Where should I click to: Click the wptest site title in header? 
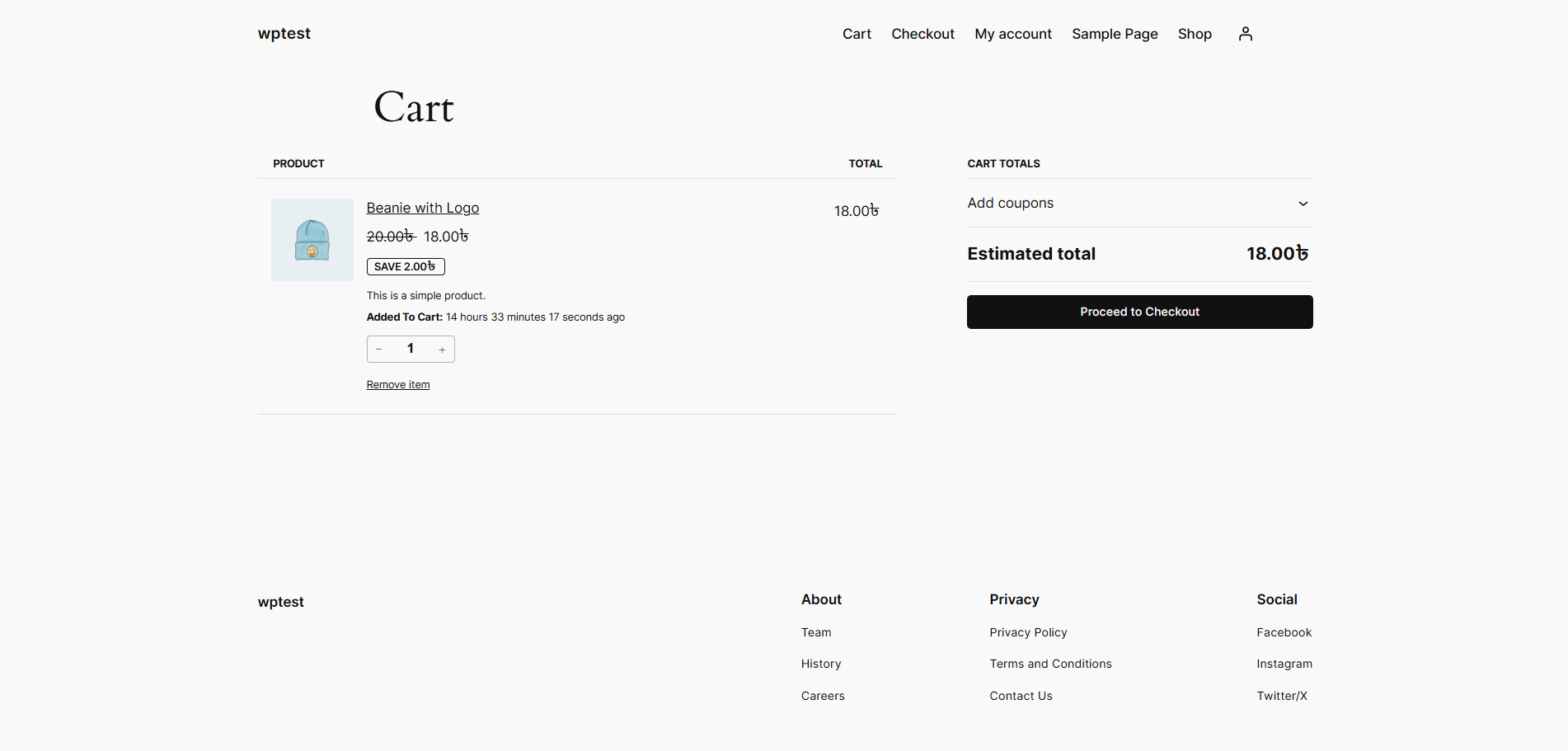tap(284, 34)
